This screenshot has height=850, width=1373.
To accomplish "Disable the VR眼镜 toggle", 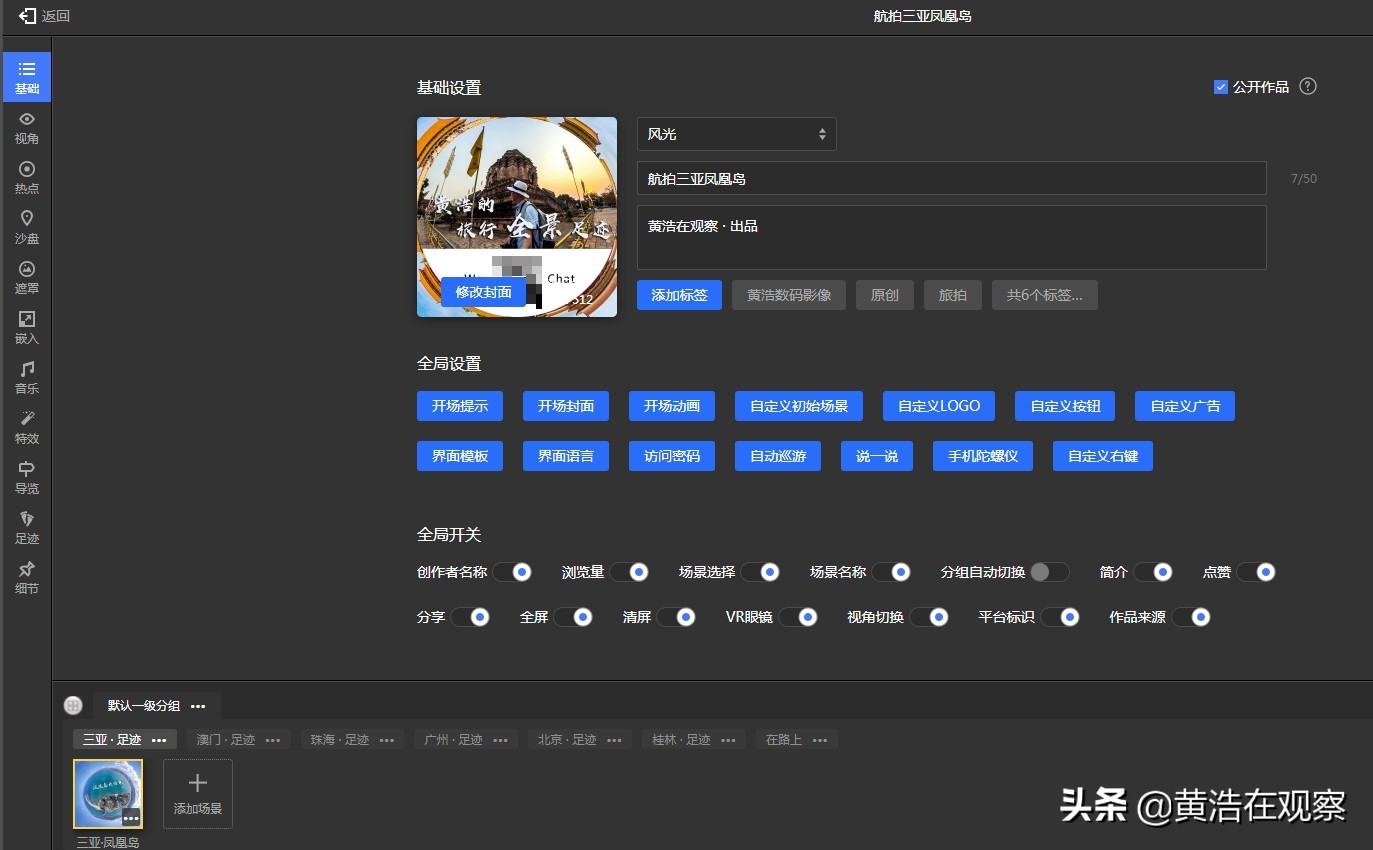I will pos(797,617).
